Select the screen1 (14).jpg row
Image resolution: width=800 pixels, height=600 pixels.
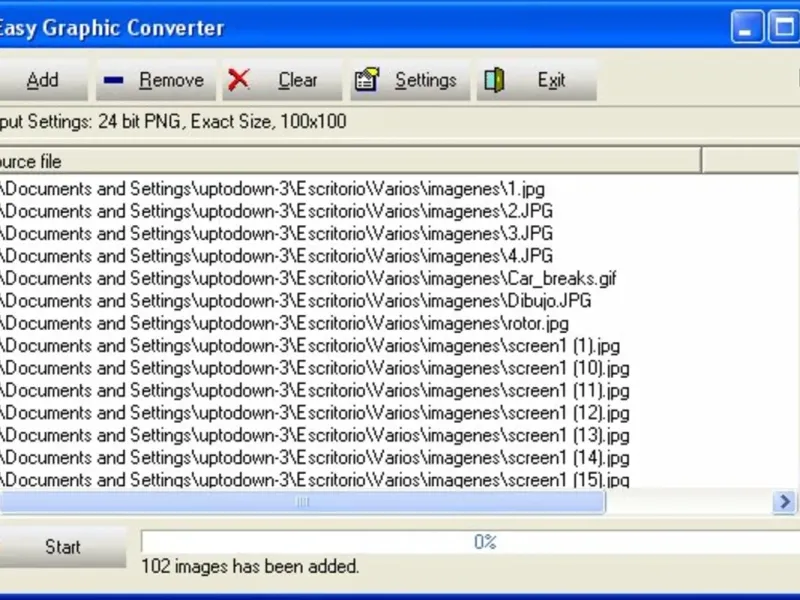coord(315,458)
